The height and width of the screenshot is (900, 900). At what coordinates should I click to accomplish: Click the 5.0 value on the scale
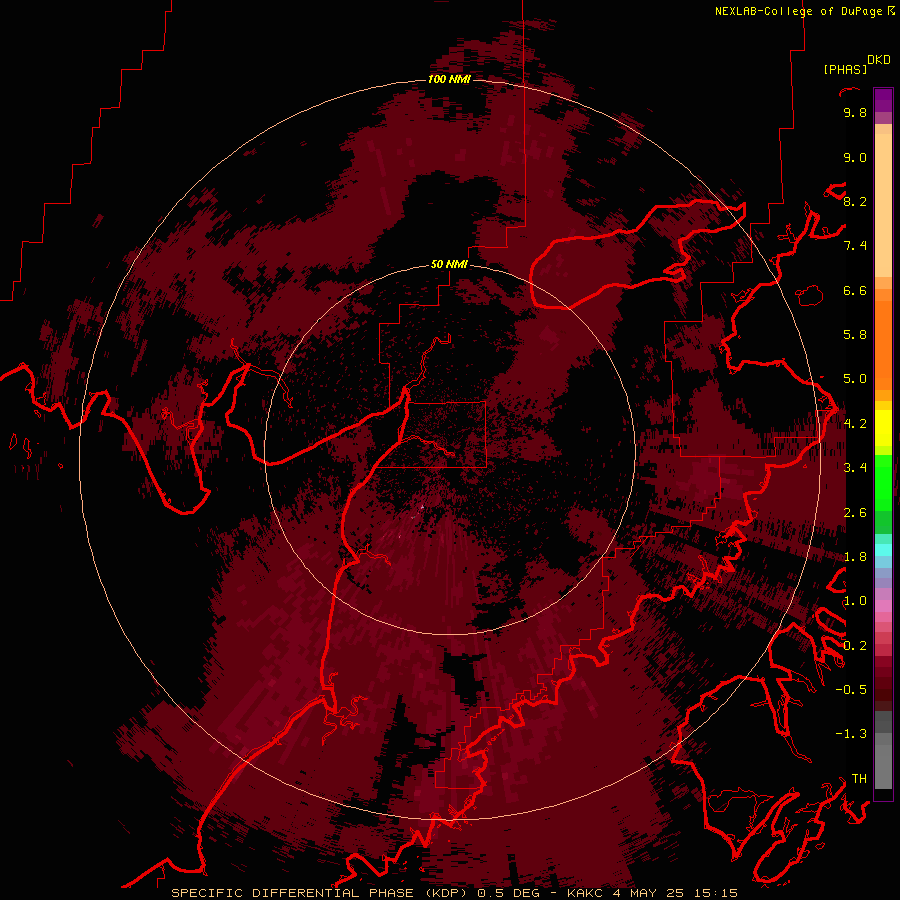pos(855,379)
